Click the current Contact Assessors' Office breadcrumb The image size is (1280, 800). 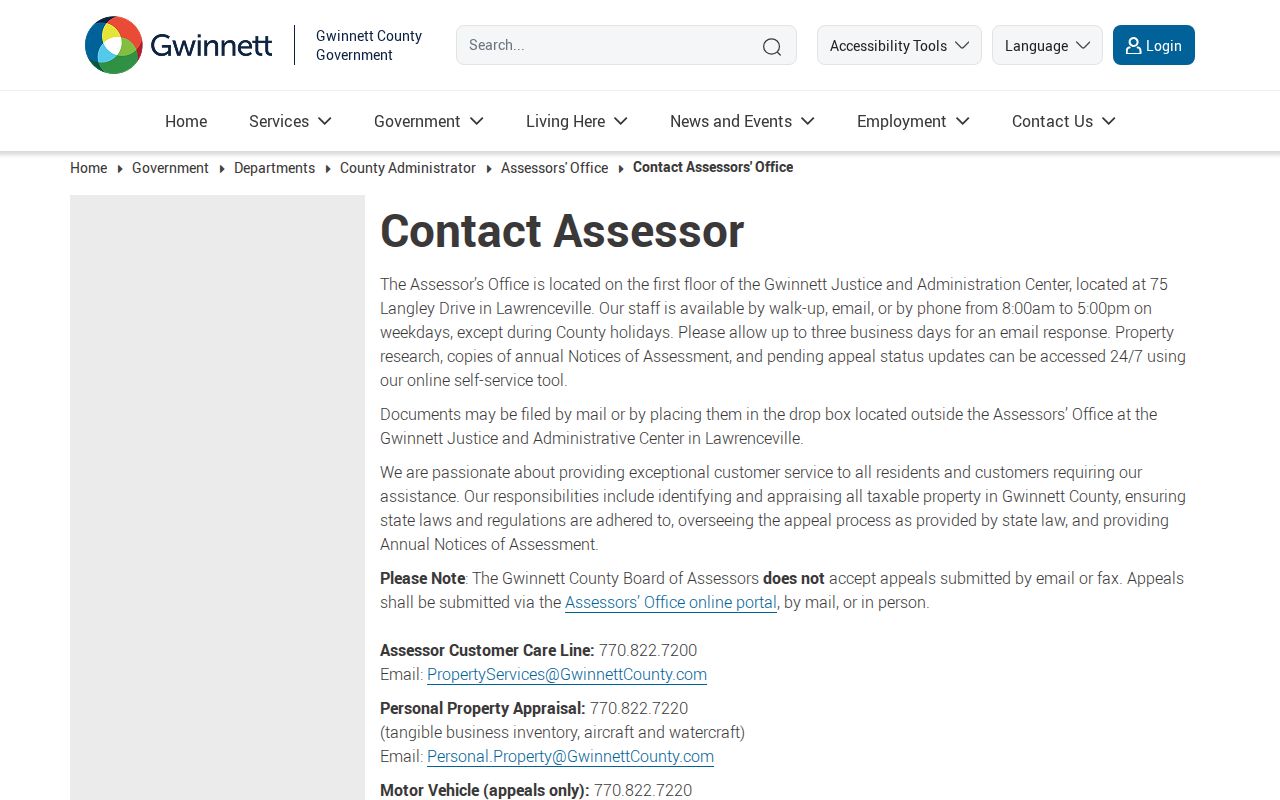(713, 167)
